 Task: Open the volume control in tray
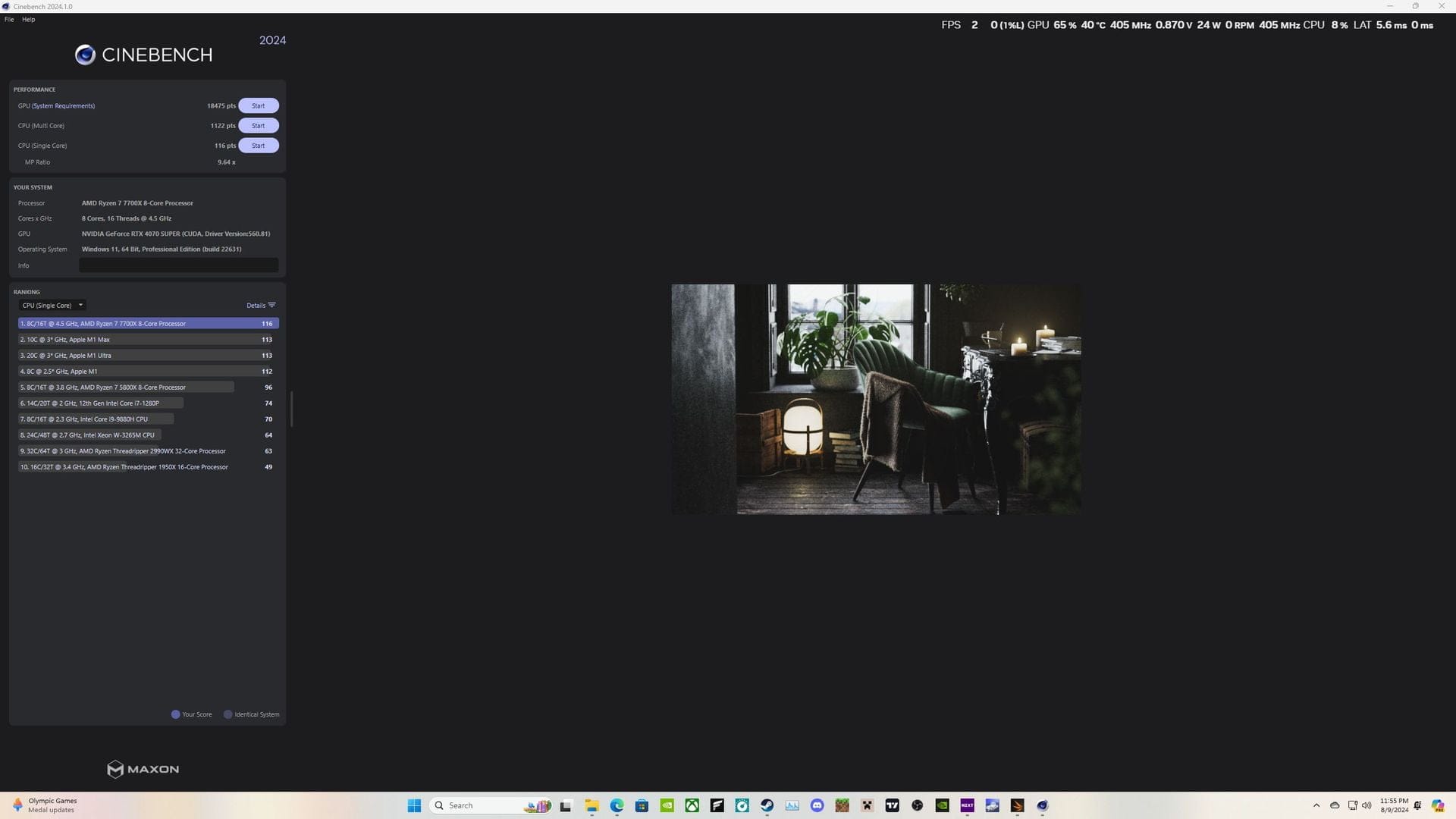coord(1367,805)
